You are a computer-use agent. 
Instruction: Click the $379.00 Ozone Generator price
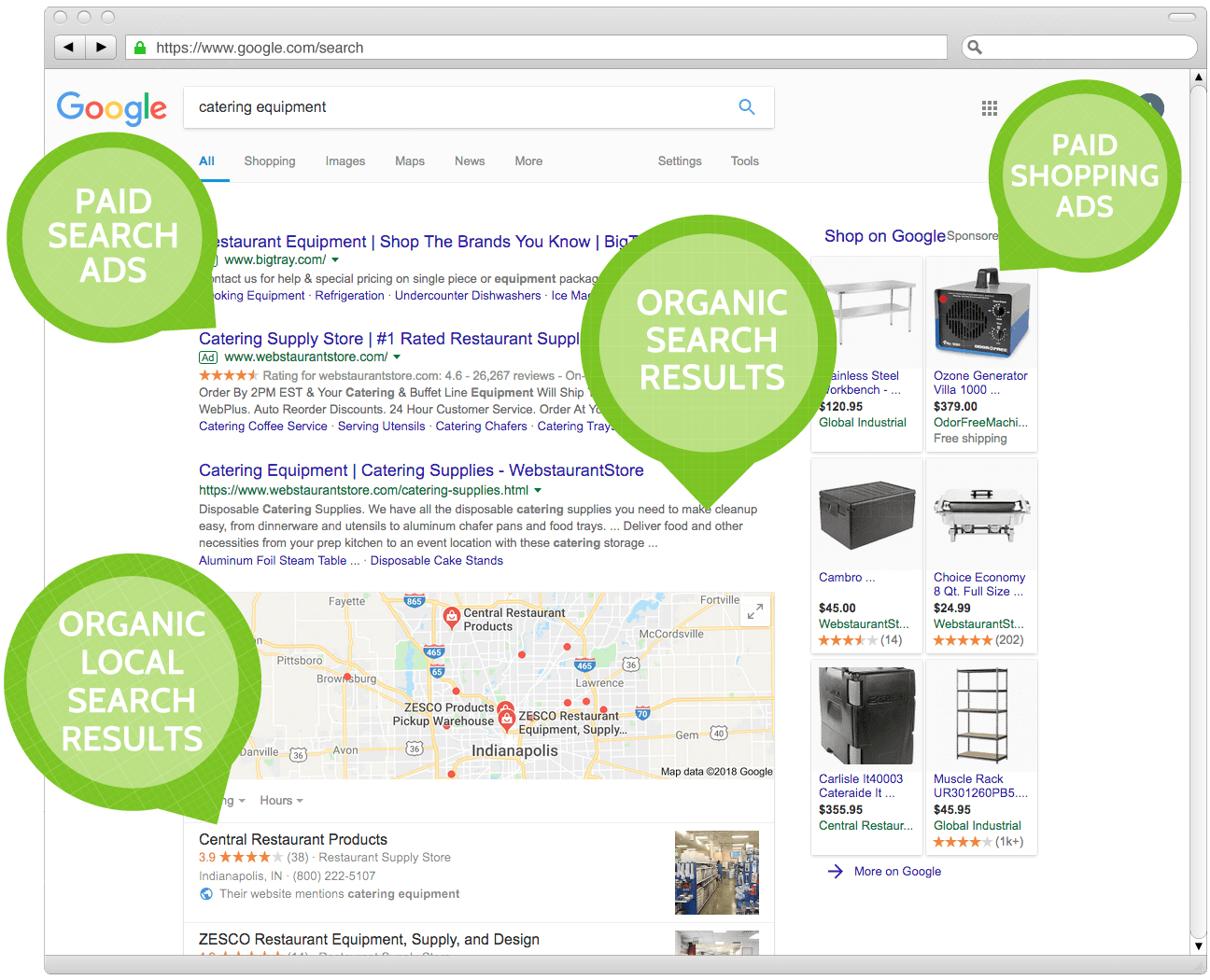coord(955,407)
